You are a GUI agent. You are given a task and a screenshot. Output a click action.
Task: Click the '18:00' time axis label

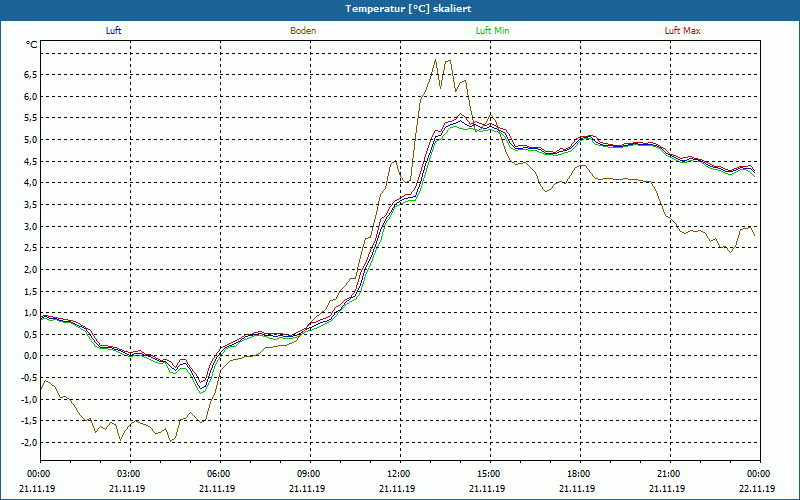[x=581, y=474]
